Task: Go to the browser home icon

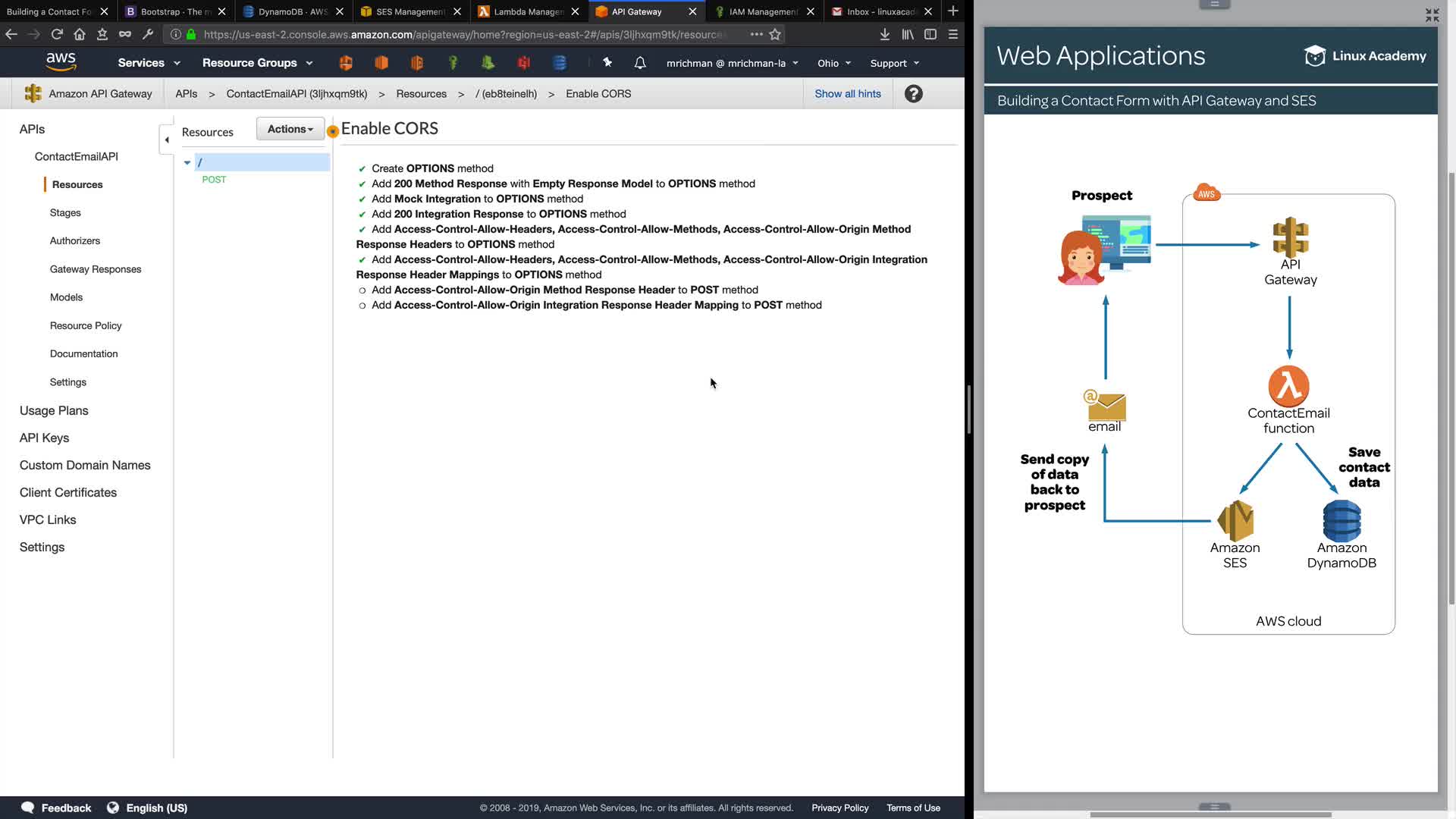Action: tap(80, 34)
